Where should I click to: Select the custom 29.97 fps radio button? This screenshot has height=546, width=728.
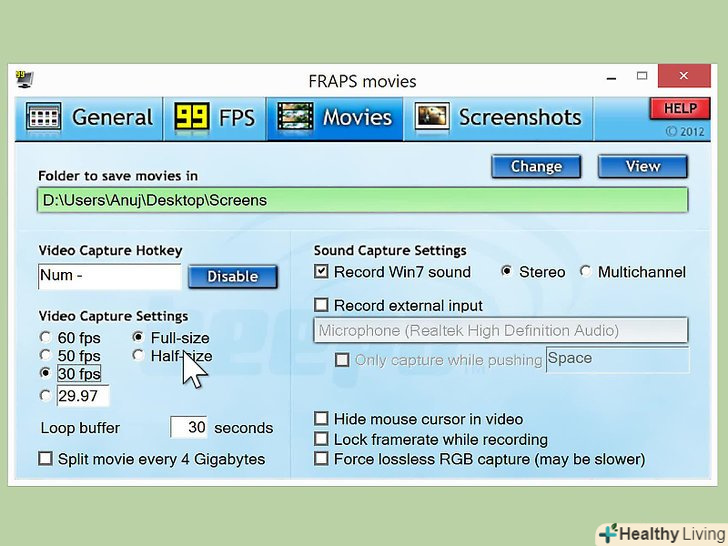click(46, 396)
